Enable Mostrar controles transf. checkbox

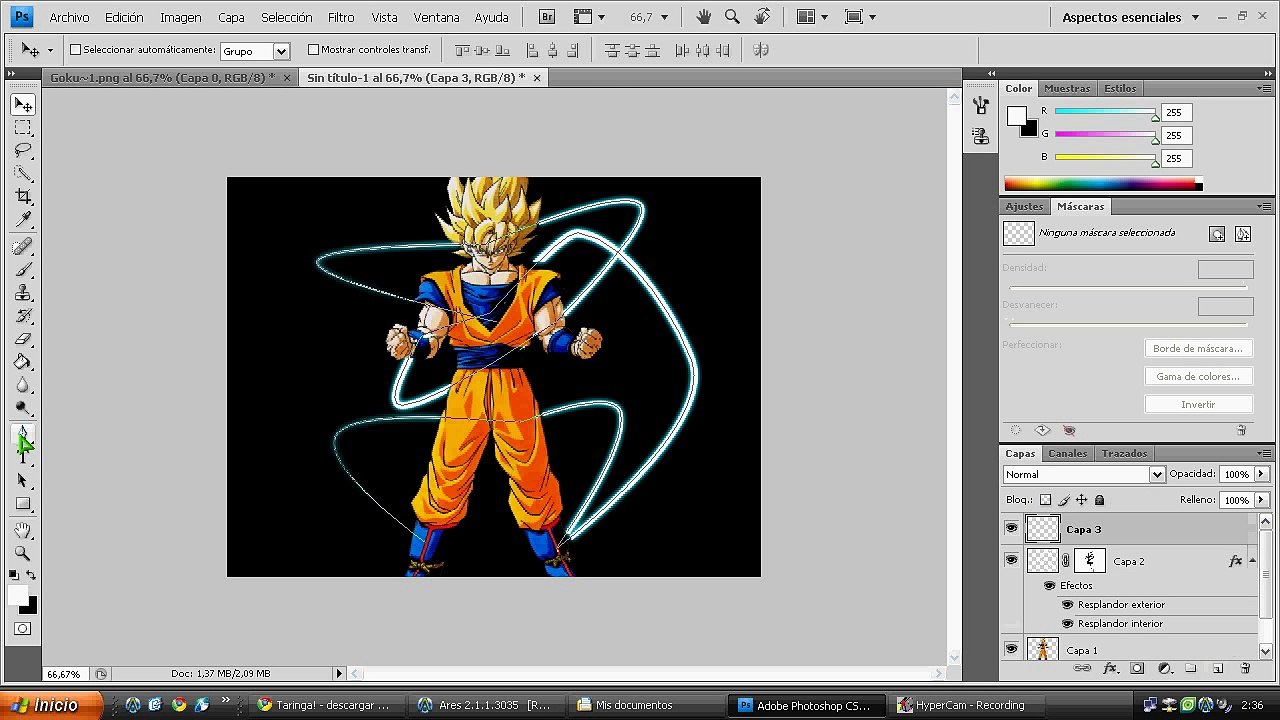click(x=313, y=49)
